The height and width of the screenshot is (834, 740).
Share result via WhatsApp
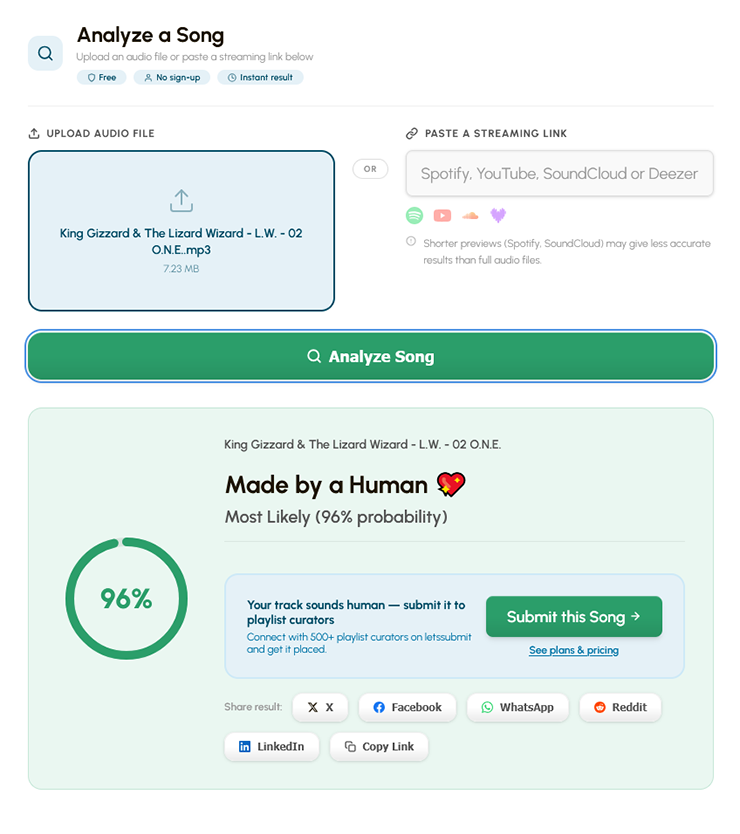pos(518,707)
